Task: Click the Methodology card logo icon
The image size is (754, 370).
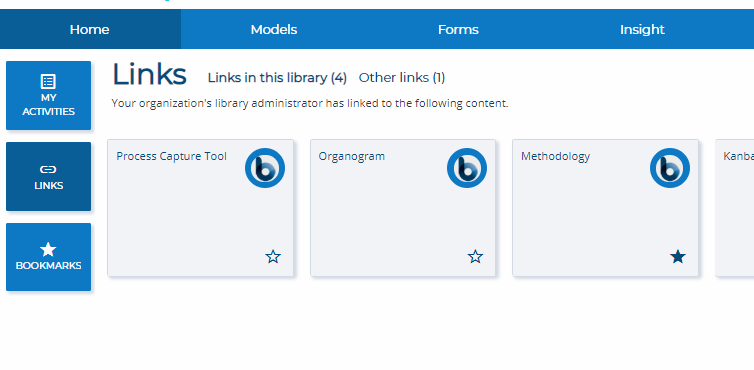Action: (669, 168)
